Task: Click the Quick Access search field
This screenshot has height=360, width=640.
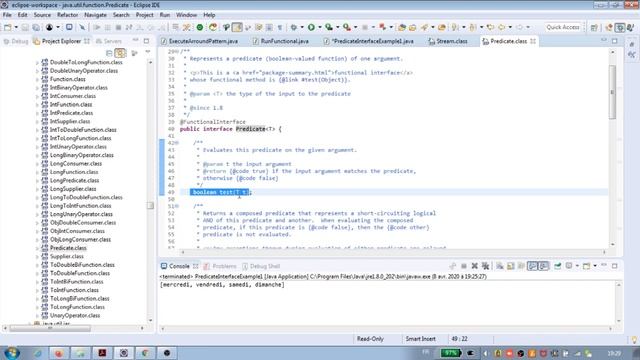Action: 562,27
